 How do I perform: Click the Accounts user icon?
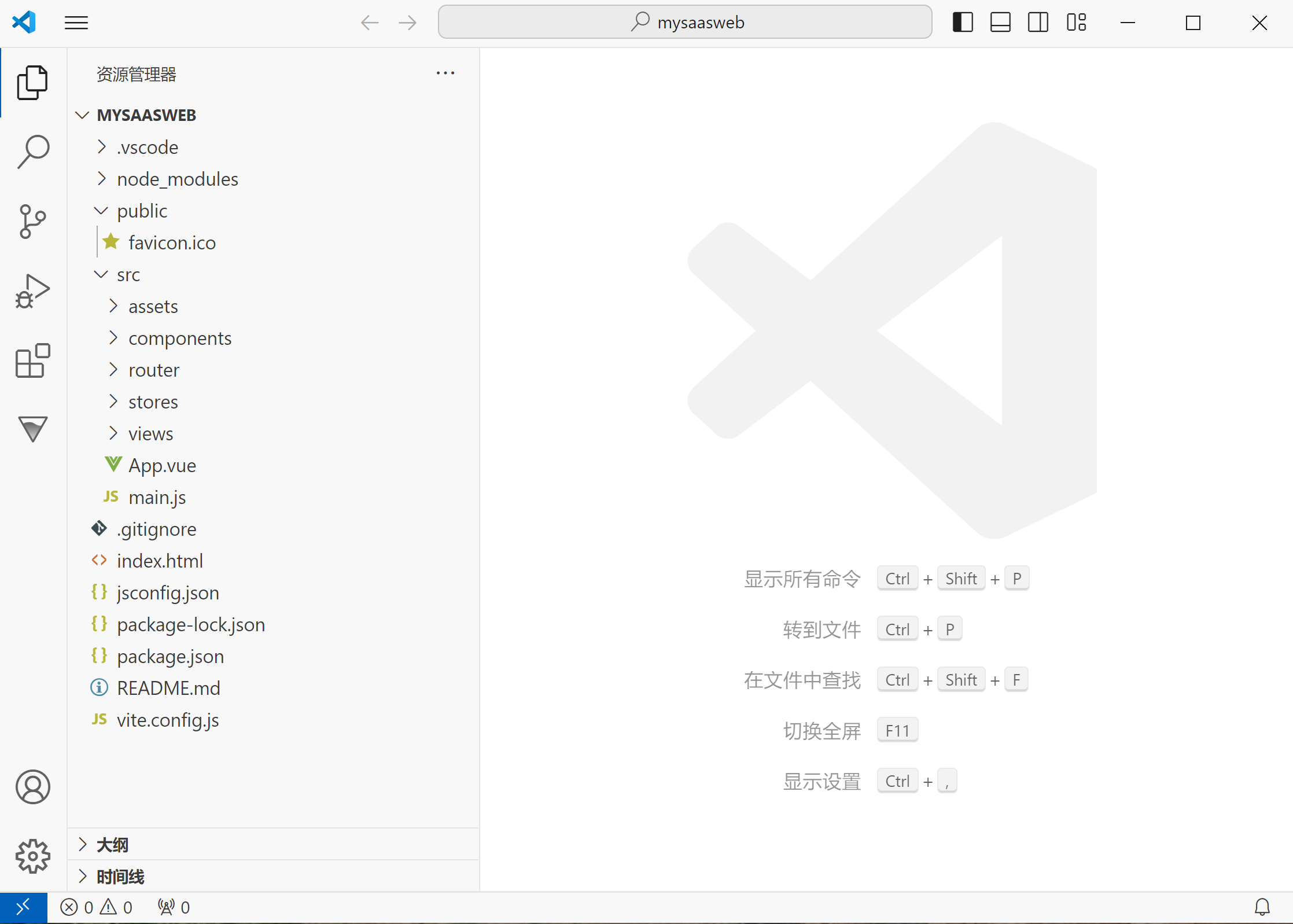tap(33, 786)
